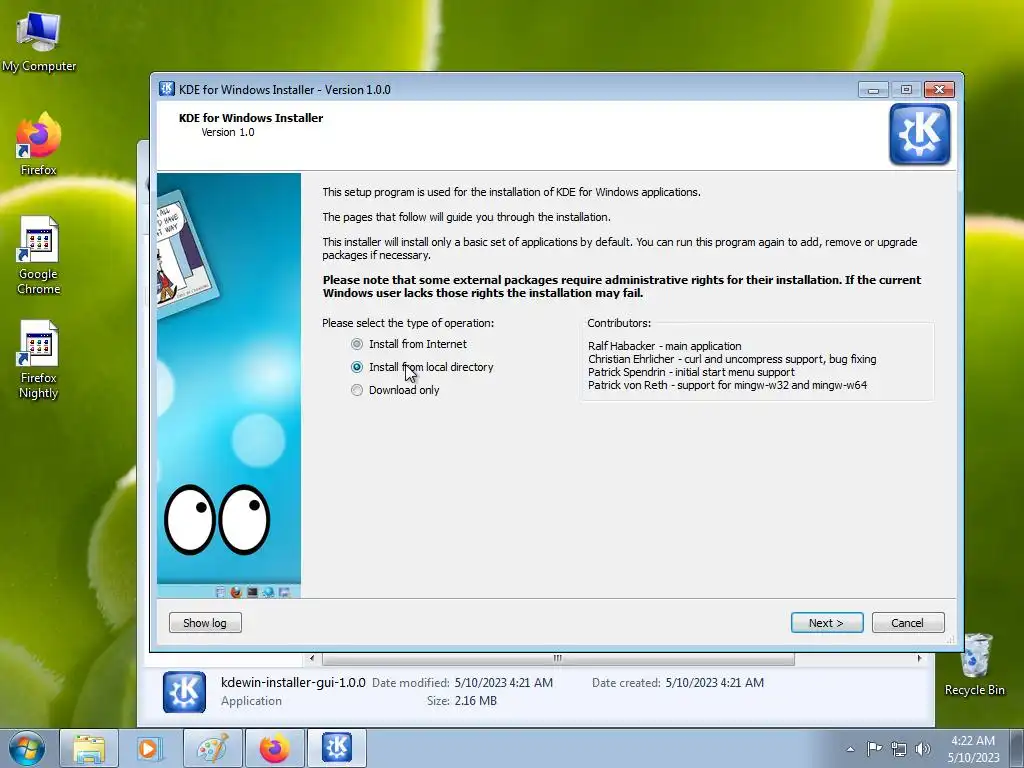Switch to Firefox on the taskbar
The width and height of the screenshot is (1024, 768).
[x=274, y=748]
